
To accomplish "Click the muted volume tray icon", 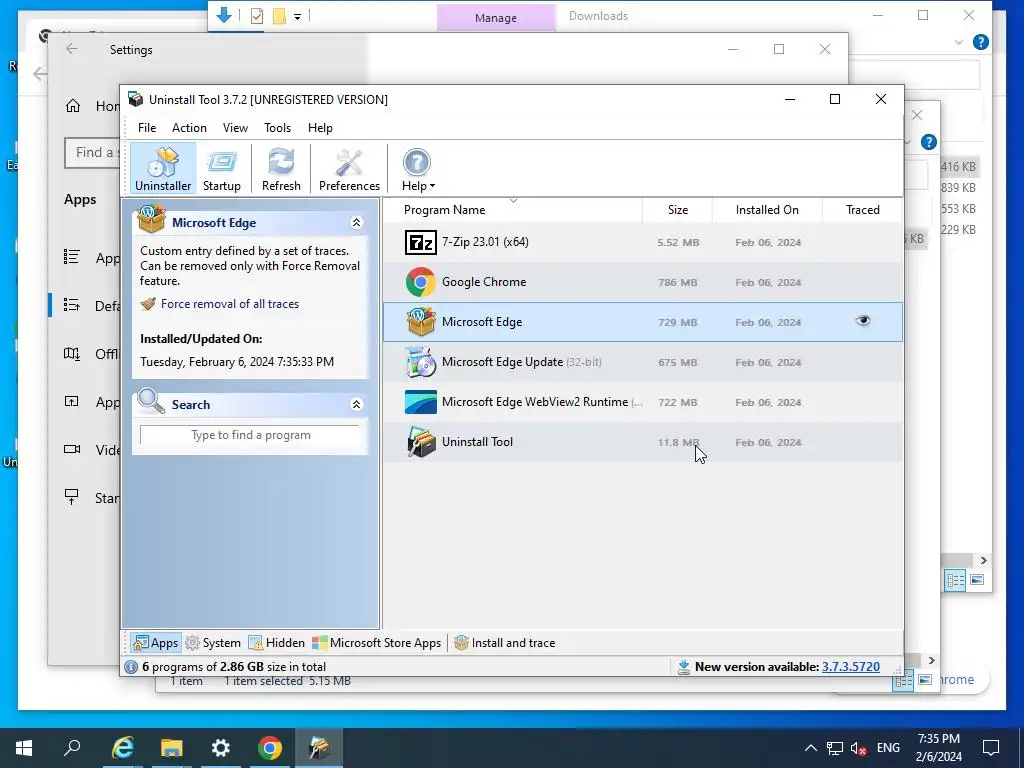I will [x=859, y=748].
